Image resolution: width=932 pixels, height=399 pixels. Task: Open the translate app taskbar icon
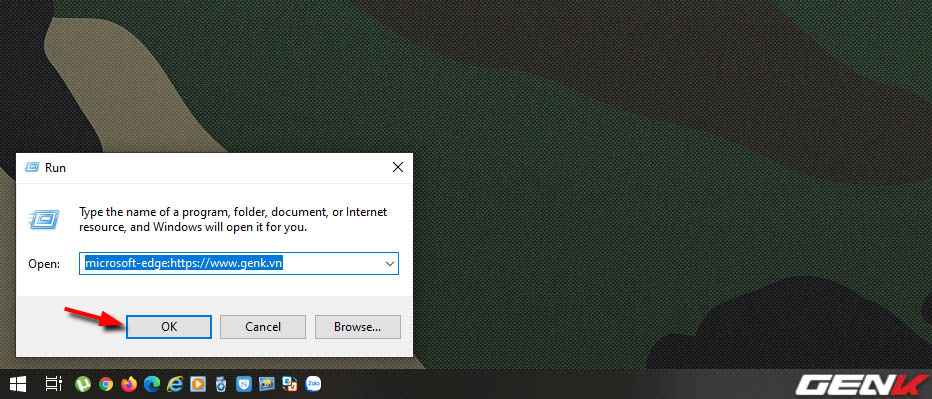pyautogui.click(x=290, y=384)
